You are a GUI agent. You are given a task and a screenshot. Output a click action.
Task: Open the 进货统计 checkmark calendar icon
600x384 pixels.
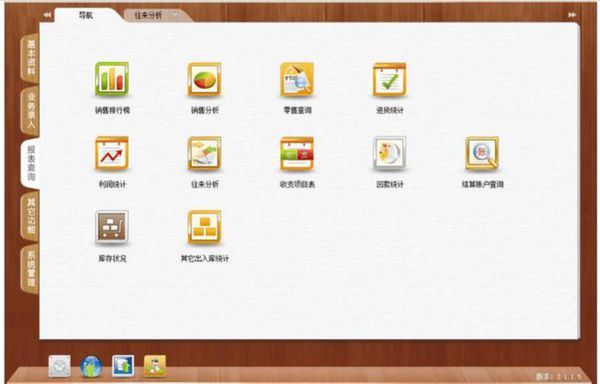pos(390,79)
